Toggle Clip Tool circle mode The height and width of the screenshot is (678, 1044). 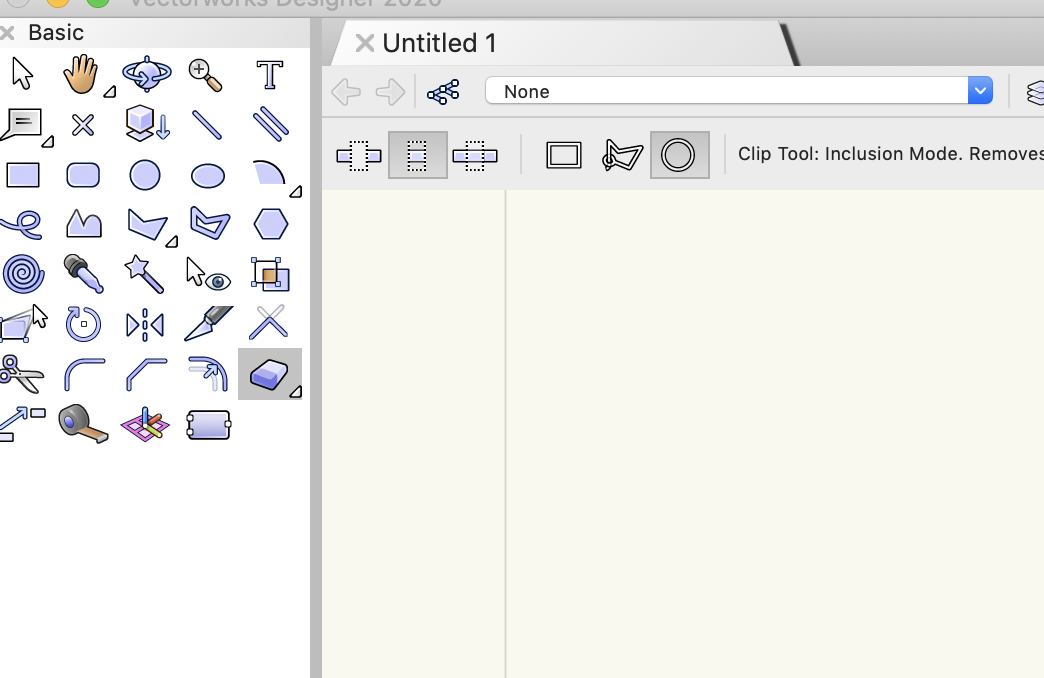coord(679,155)
